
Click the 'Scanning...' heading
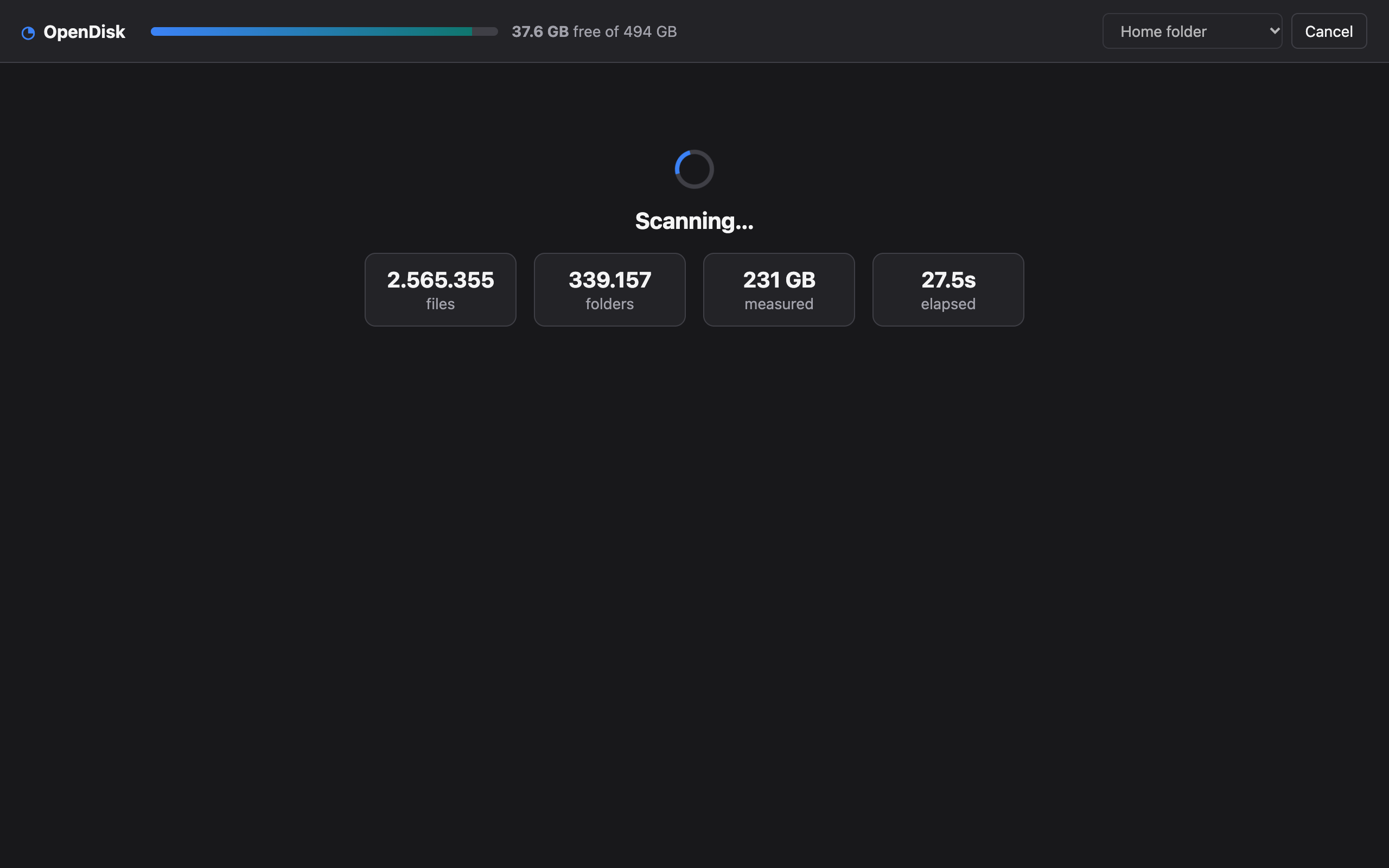coord(694,221)
